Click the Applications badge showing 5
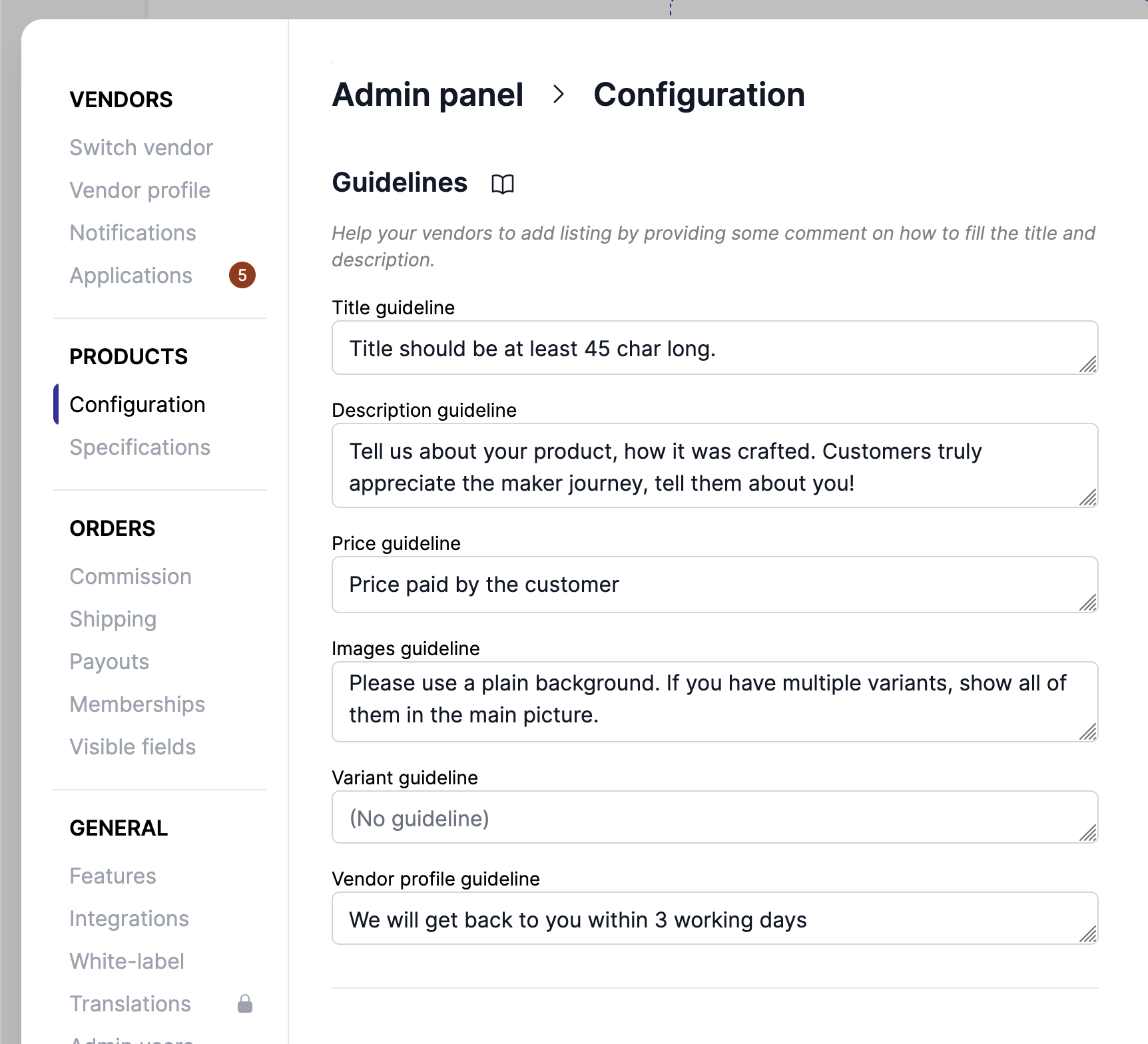The image size is (1148, 1044). click(x=242, y=275)
